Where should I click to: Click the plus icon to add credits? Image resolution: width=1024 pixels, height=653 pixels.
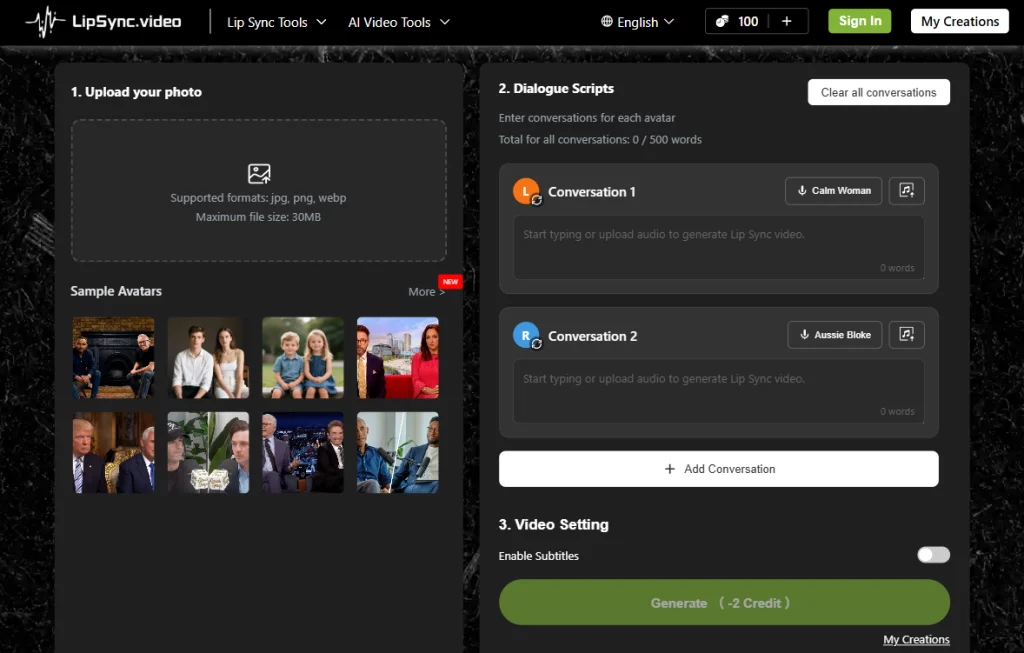[787, 21]
